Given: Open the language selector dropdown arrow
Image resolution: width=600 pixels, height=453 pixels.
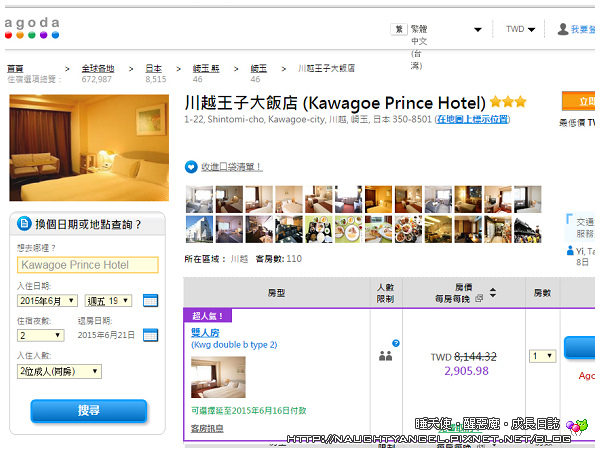Looking at the screenshot, I should click(478, 29).
